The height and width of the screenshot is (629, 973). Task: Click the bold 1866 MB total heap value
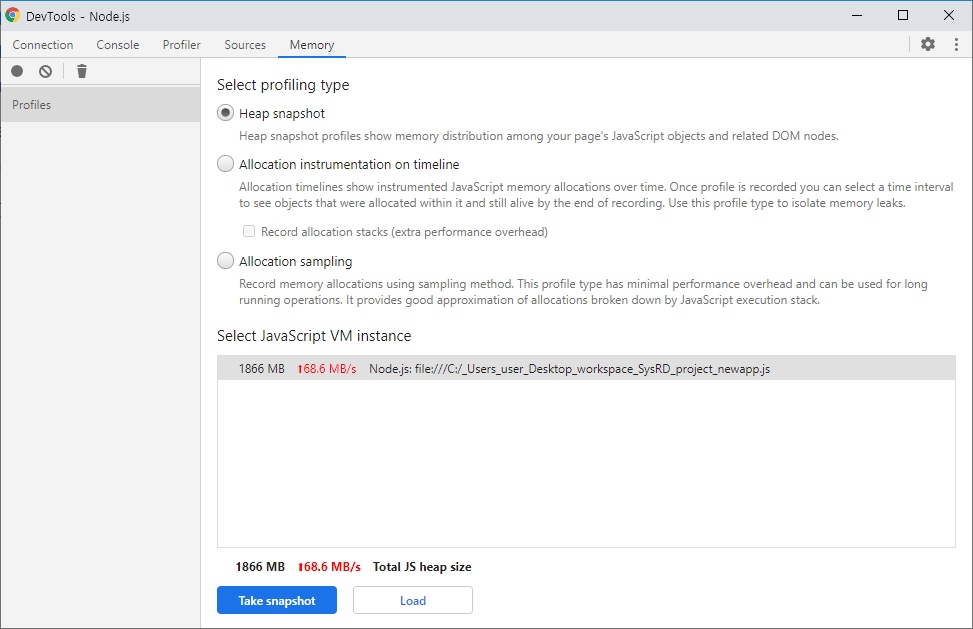point(260,566)
